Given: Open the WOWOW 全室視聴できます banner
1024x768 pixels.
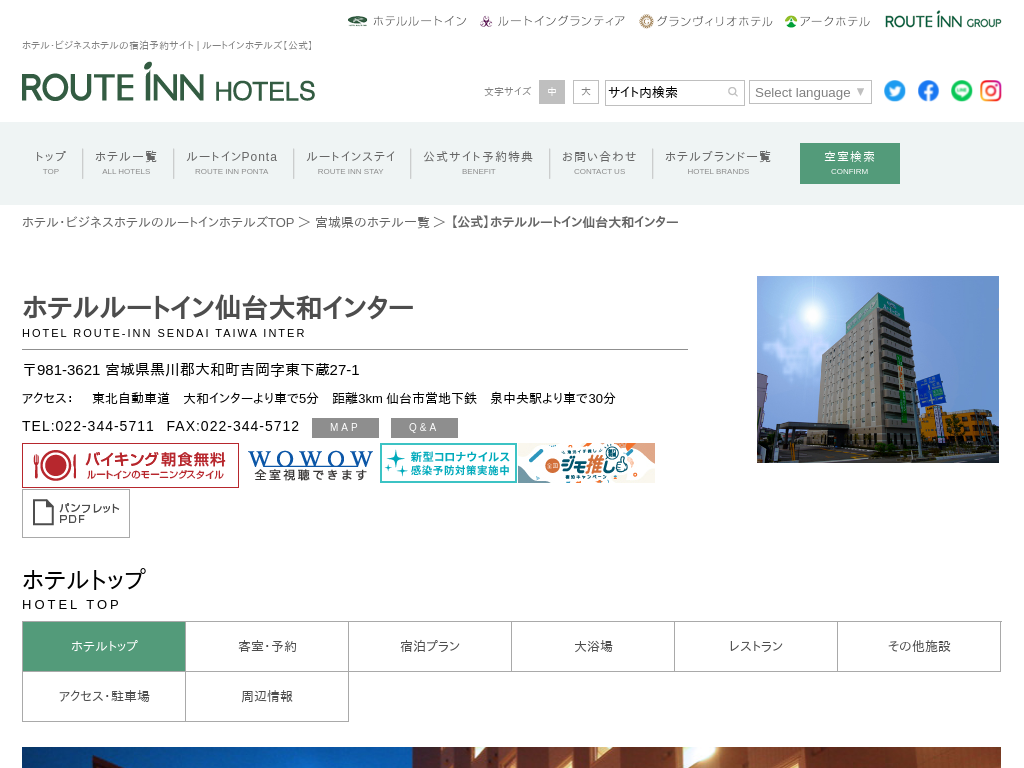Looking at the screenshot, I should coord(310,465).
